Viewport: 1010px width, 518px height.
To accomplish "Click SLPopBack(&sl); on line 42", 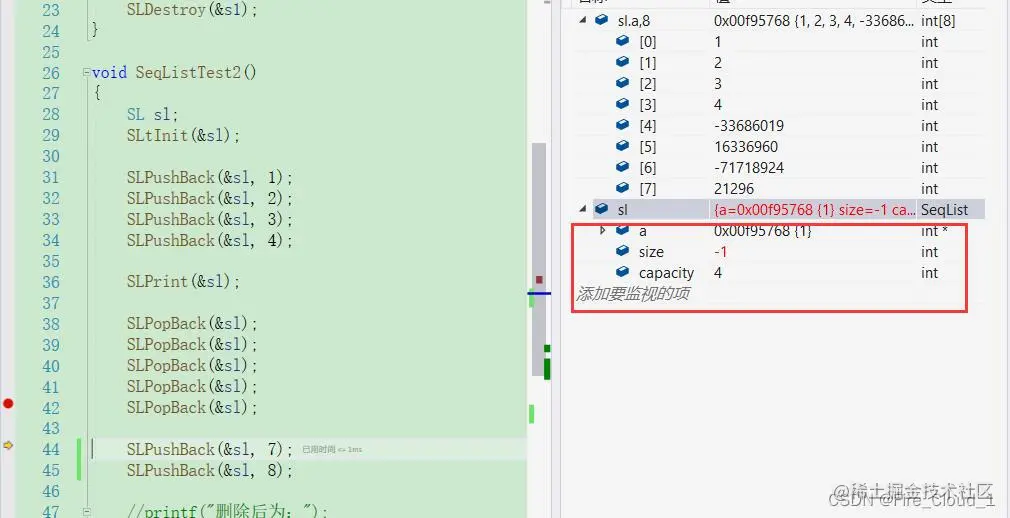I will point(192,407).
